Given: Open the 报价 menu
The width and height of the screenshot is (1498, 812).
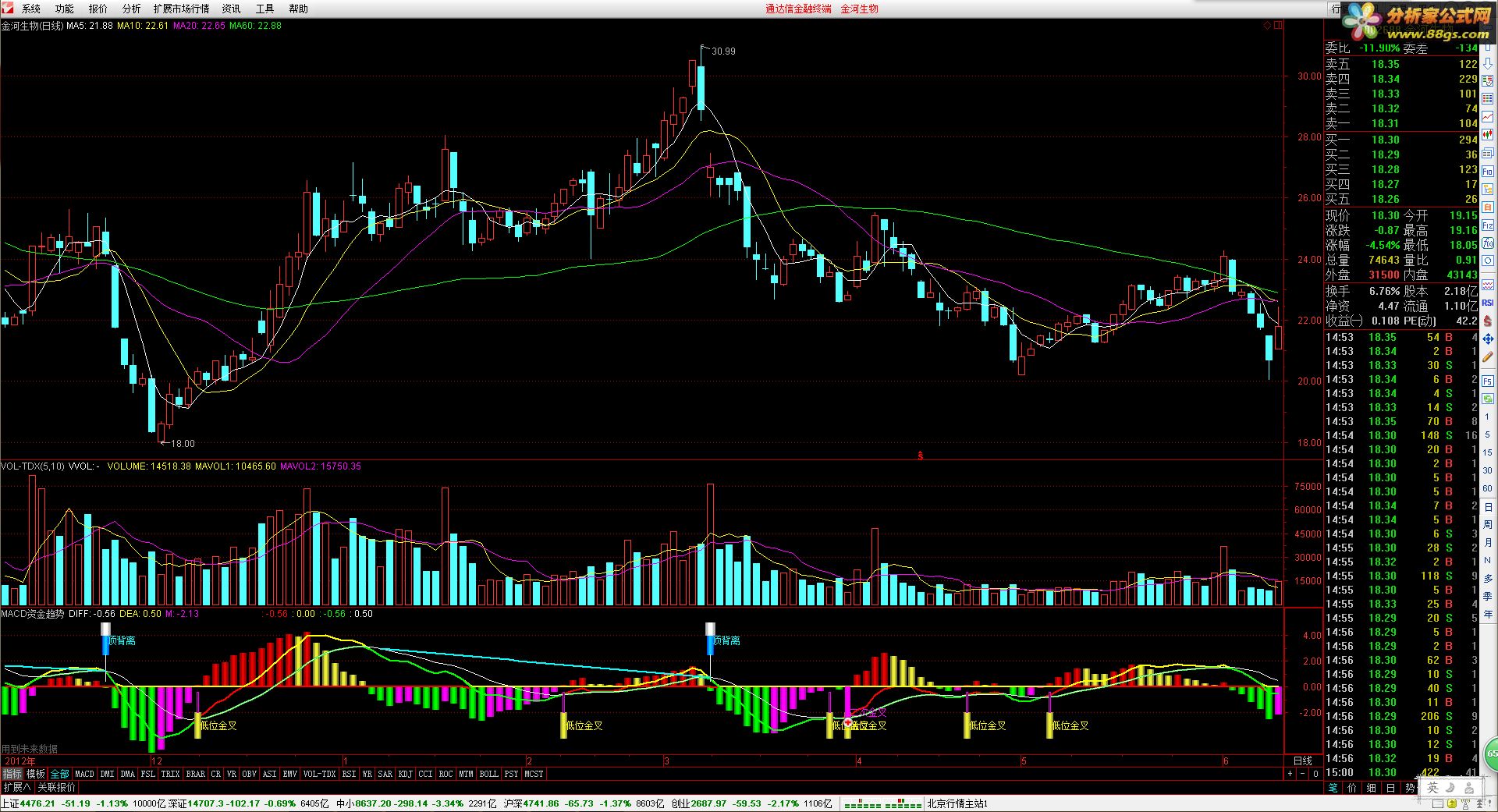Looking at the screenshot, I should 98,9.
